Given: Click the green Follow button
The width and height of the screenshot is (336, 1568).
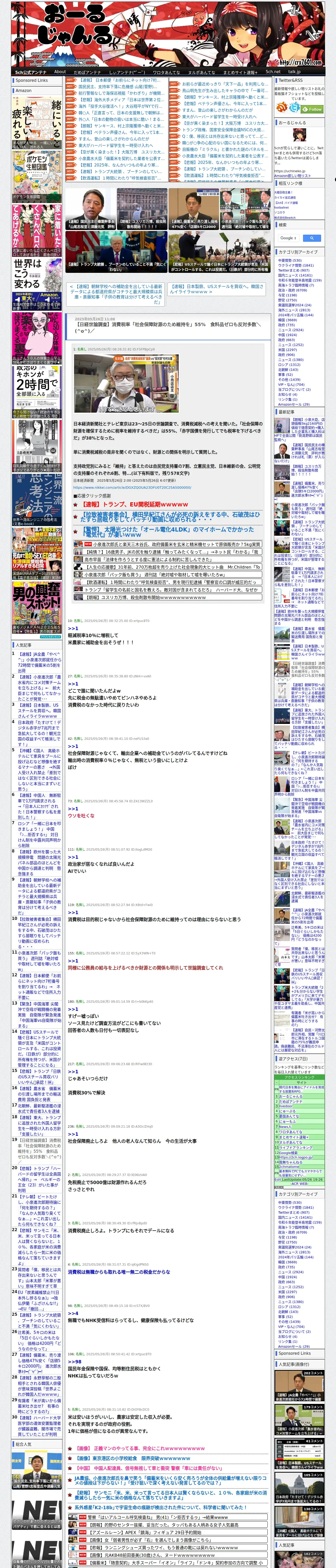Looking at the screenshot, I should 312,109.
